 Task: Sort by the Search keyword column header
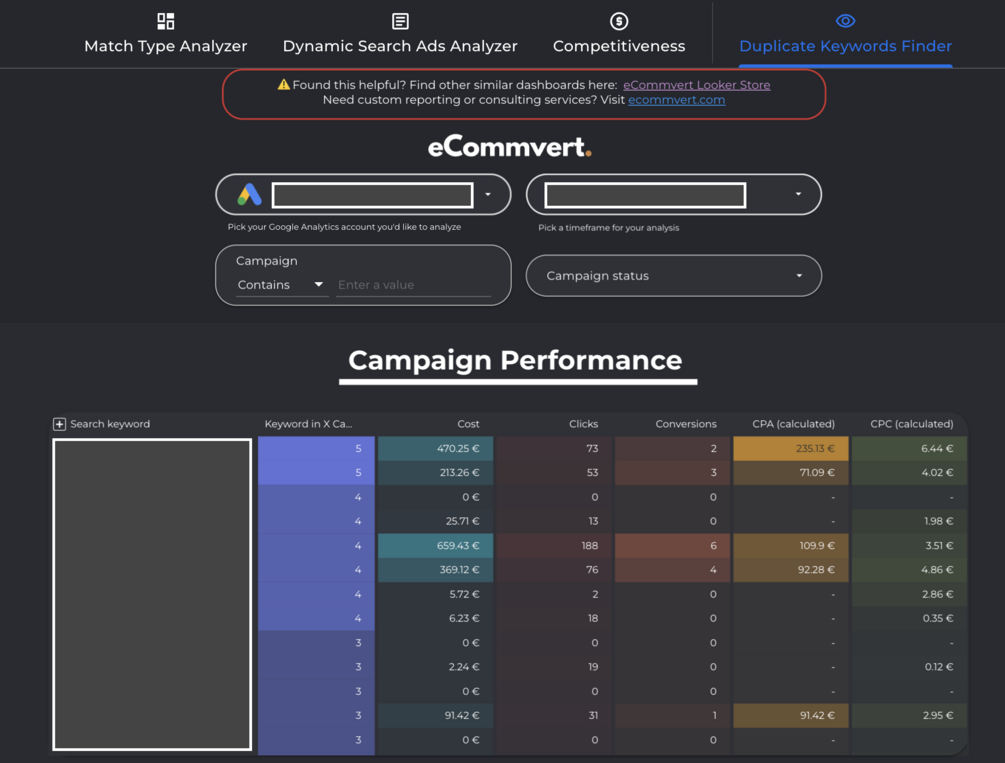pyautogui.click(x=110, y=424)
